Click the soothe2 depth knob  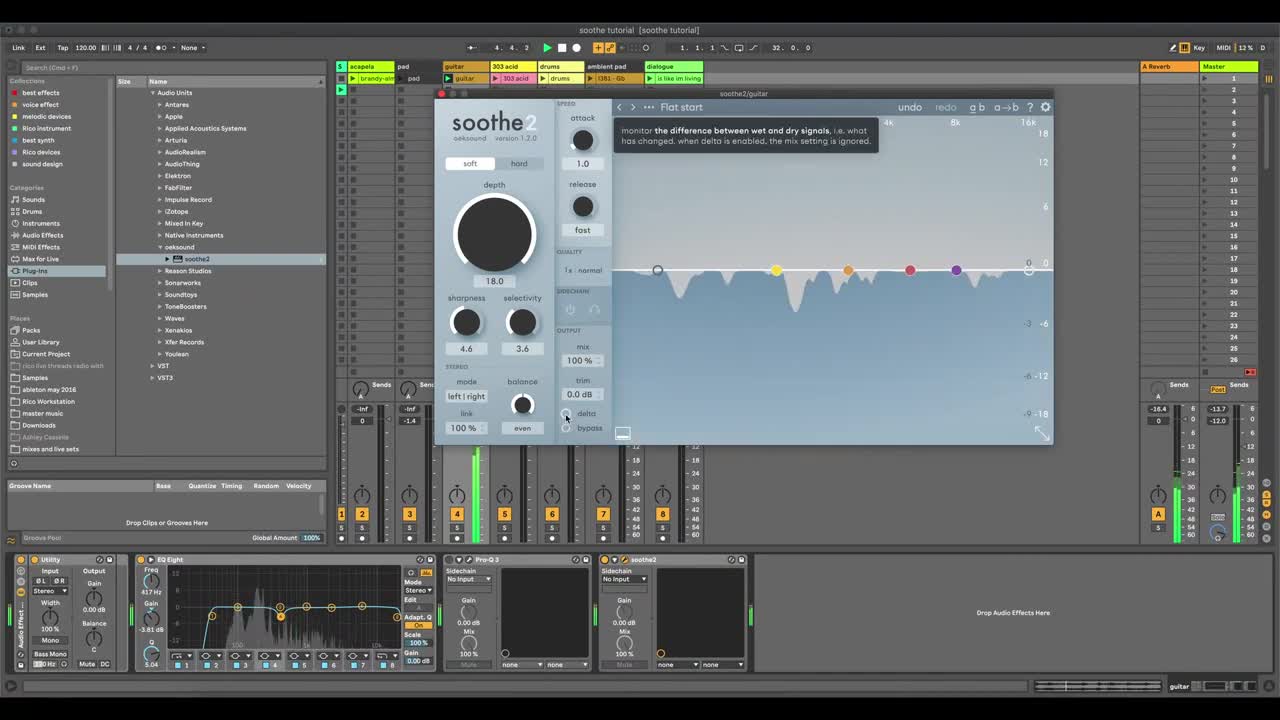pos(494,234)
